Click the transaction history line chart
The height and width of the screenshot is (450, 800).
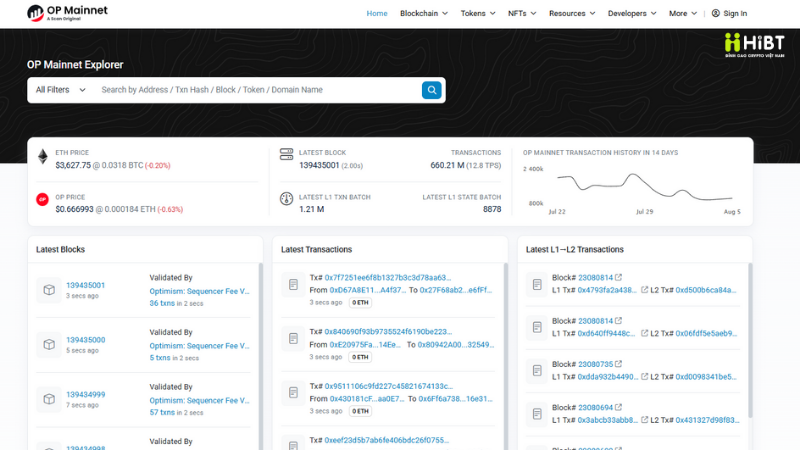pyautogui.click(x=645, y=188)
